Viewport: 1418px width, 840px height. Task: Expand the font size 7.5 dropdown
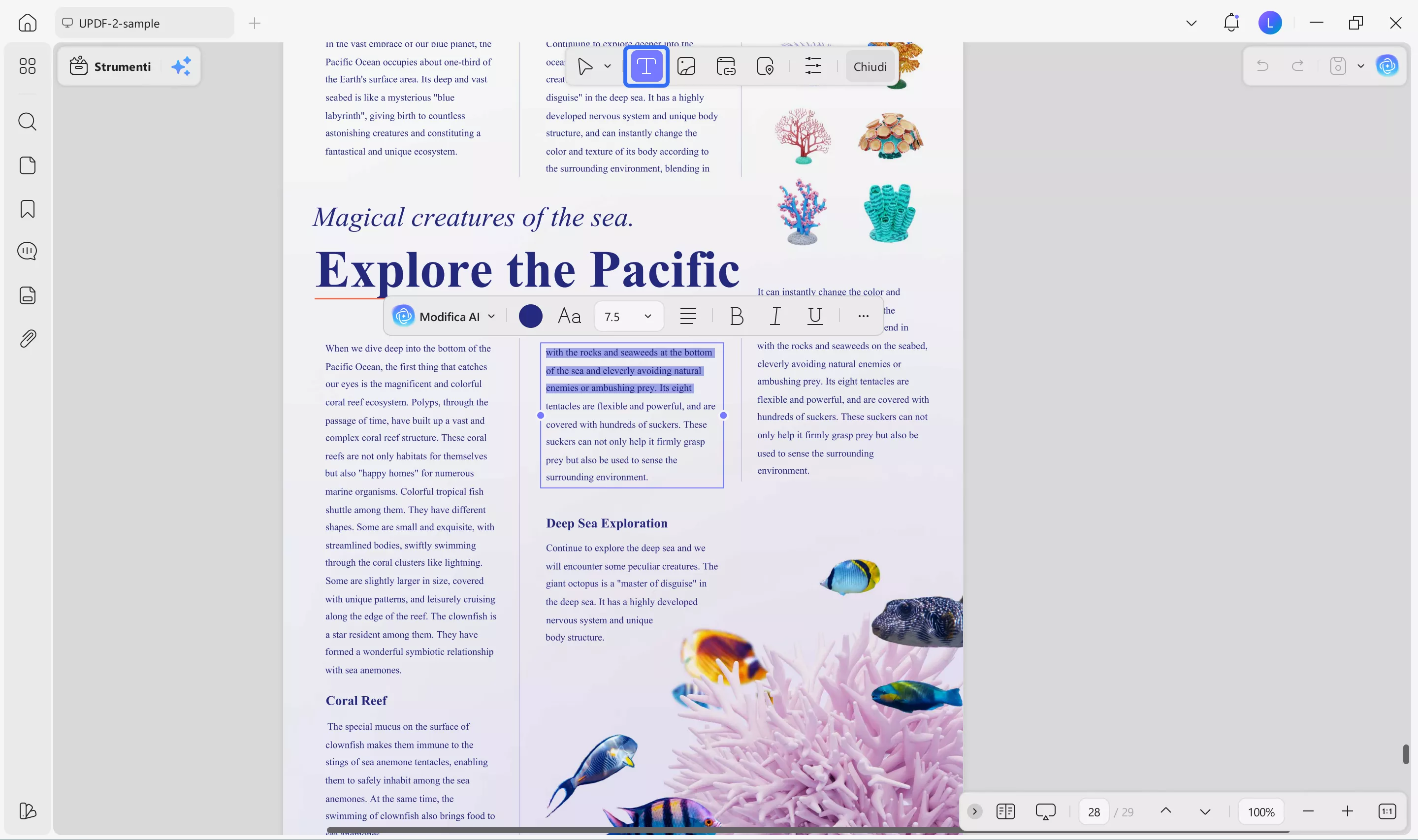(x=648, y=316)
